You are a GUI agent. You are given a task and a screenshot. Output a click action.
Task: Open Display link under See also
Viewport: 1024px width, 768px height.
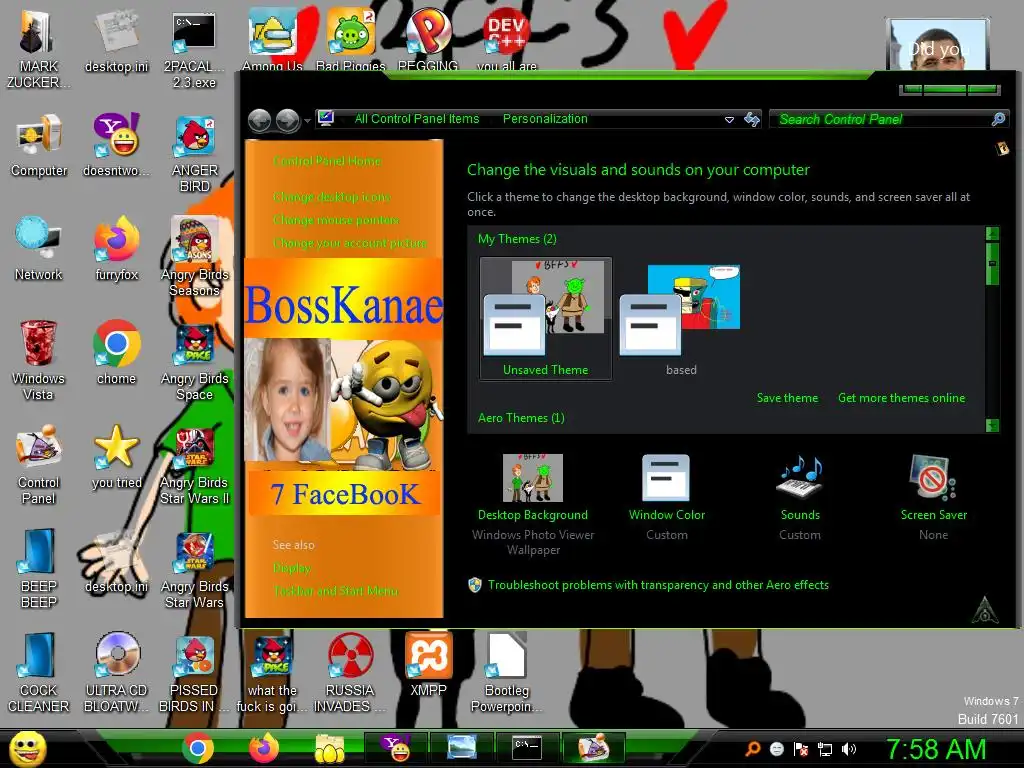[291, 568]
